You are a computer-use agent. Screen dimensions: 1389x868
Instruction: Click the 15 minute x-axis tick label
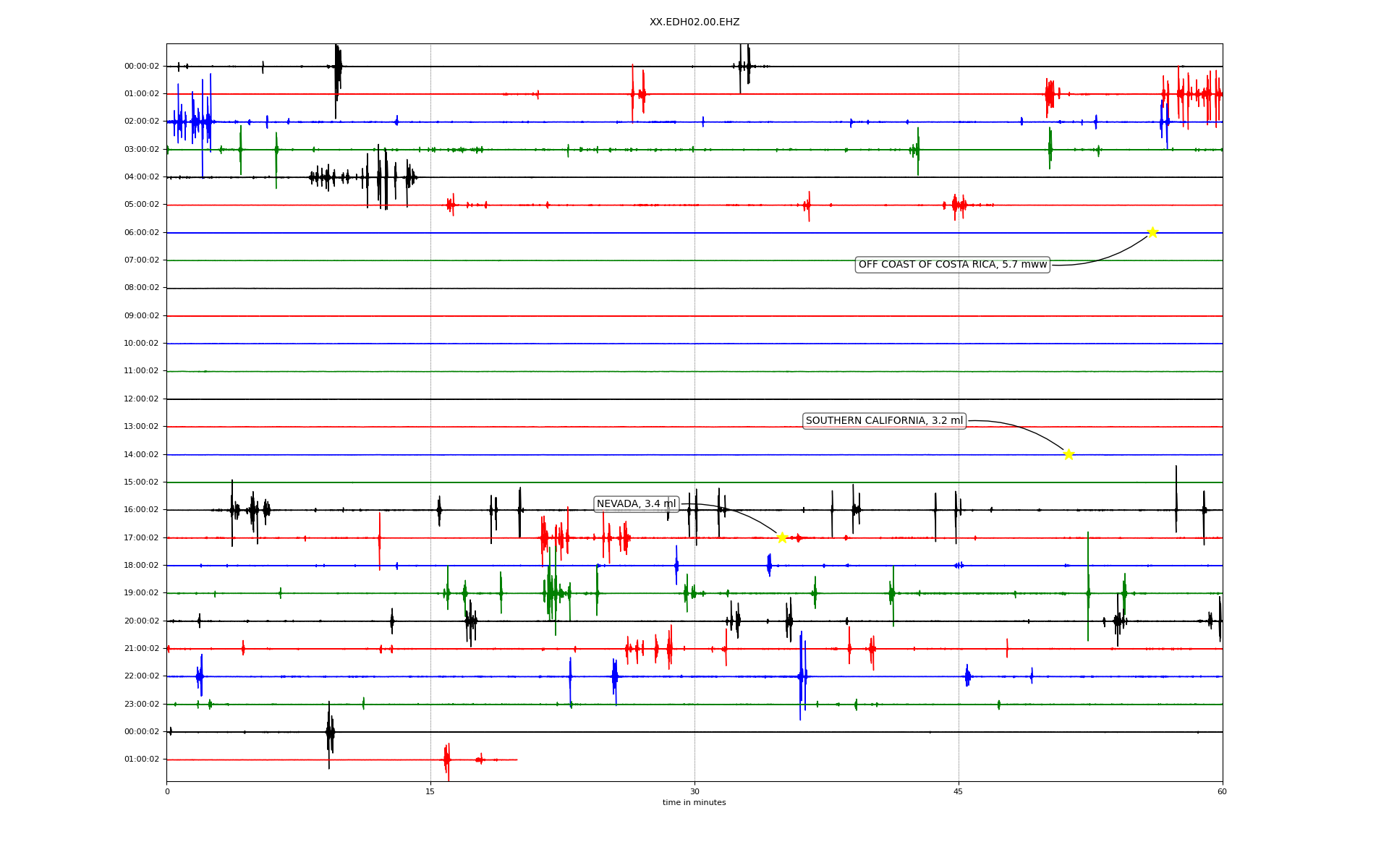tap(430, 791)
